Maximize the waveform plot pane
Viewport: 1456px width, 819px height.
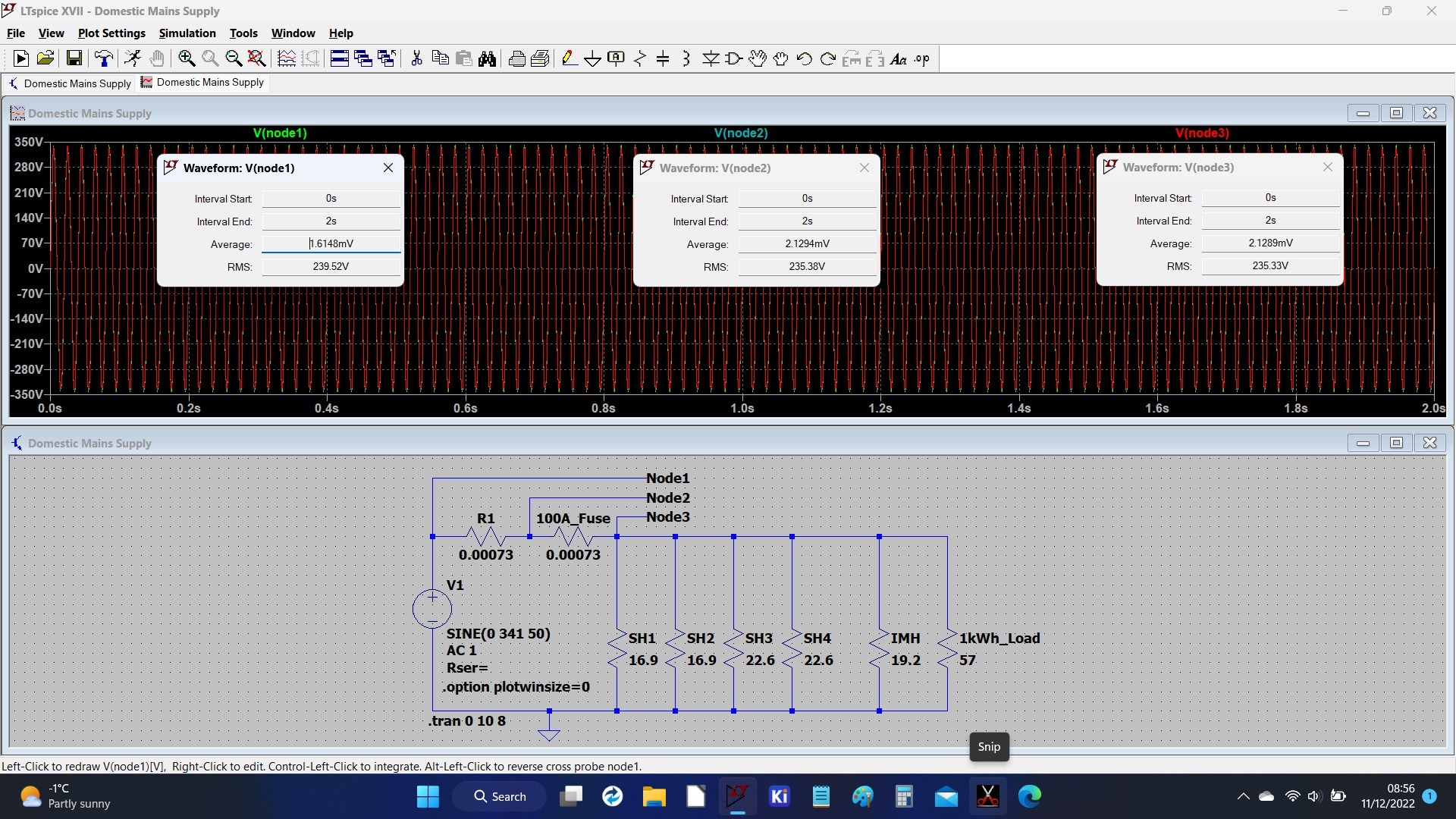(x=1396, y=113)
